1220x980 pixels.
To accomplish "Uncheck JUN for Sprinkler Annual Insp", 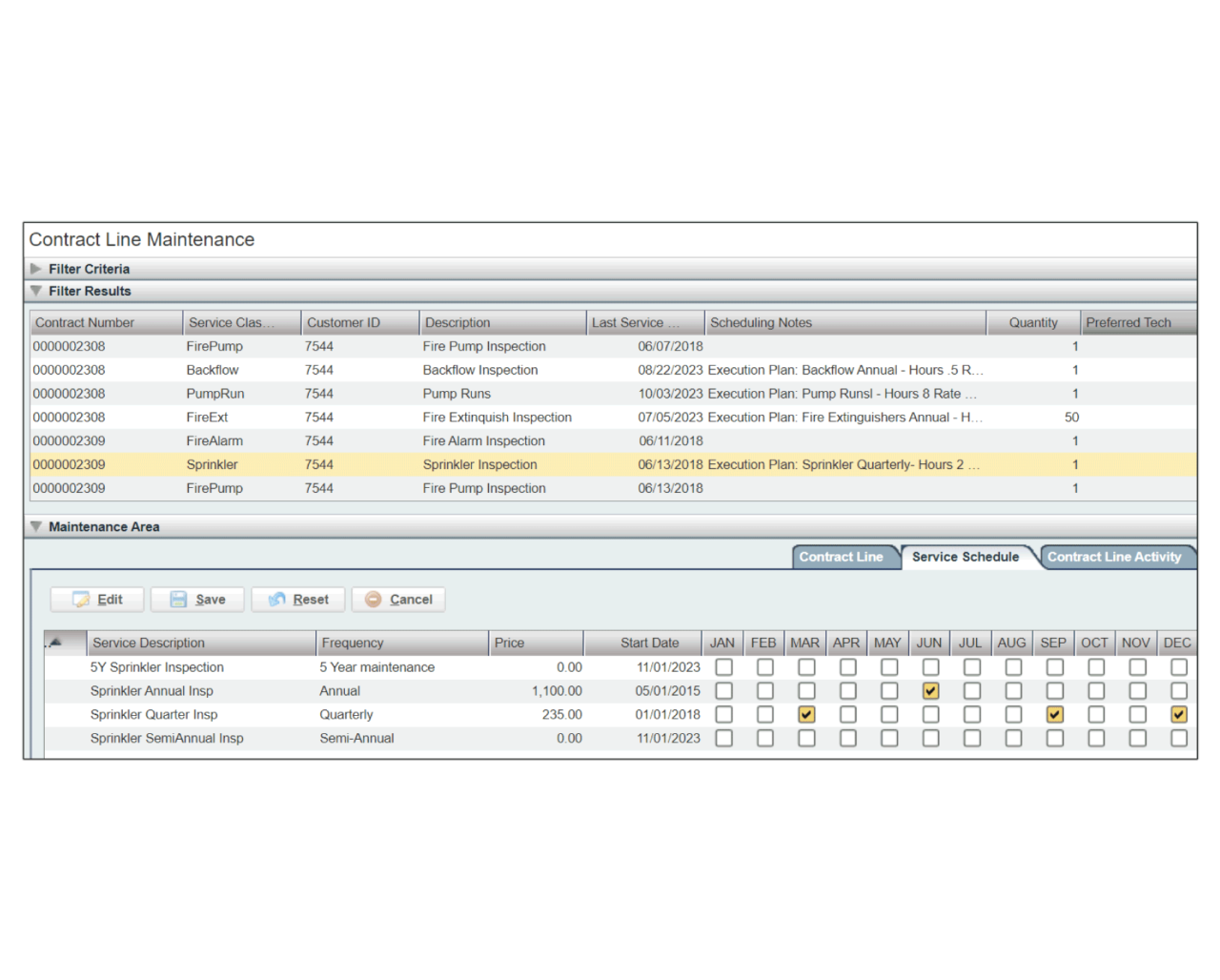I will tap(930, 691).
